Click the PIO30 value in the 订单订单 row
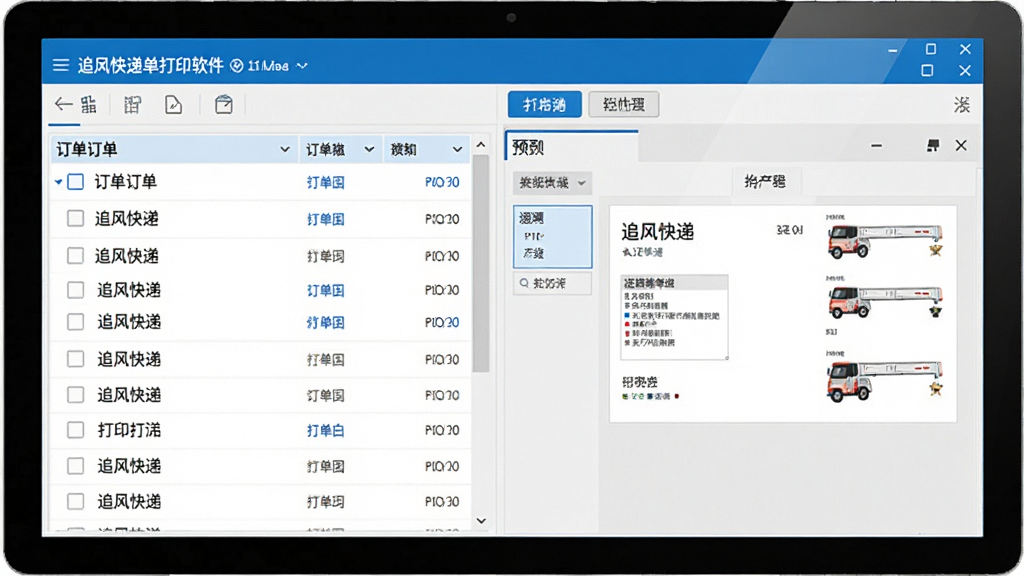This screenshot has width=1024, height=576. coord(442,182)
